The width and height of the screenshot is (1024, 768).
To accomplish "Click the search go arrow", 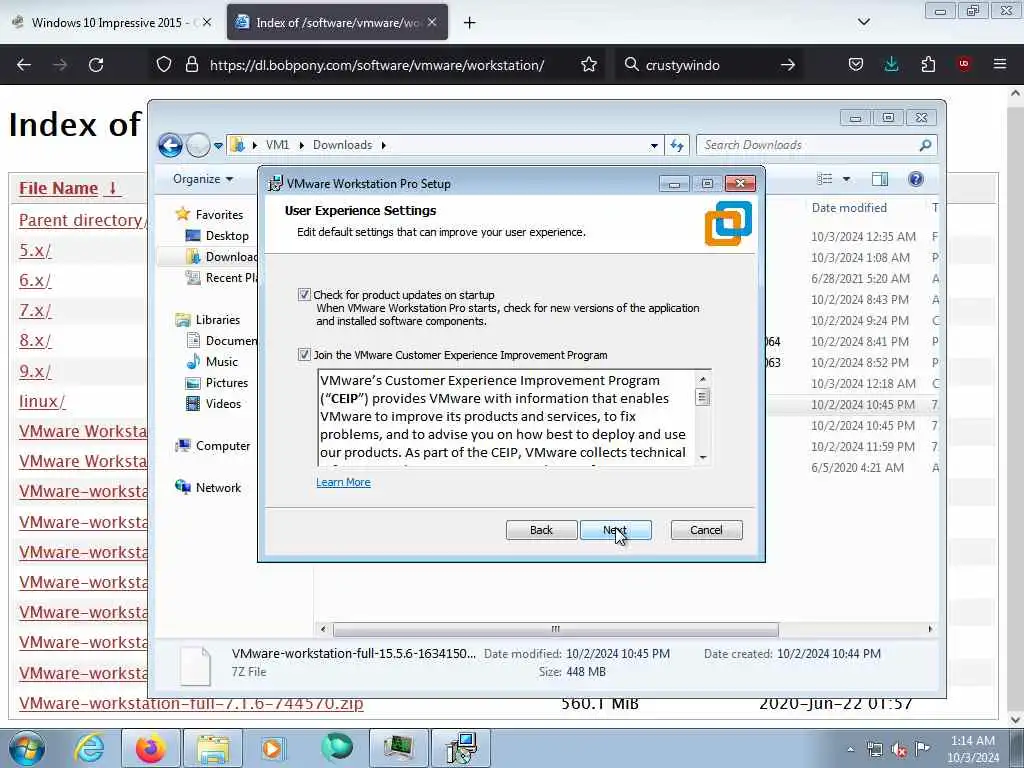I will point(788,65).
